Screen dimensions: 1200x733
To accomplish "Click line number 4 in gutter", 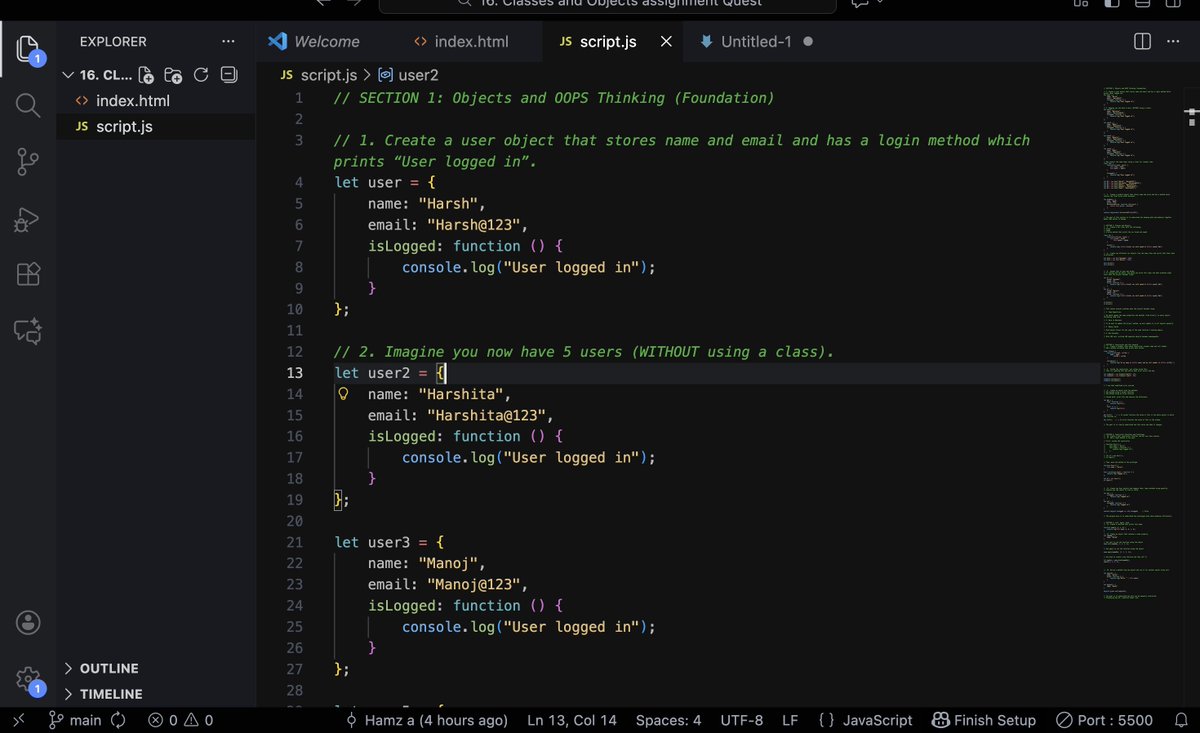I will pyautogui.click(x=298, y=182).
